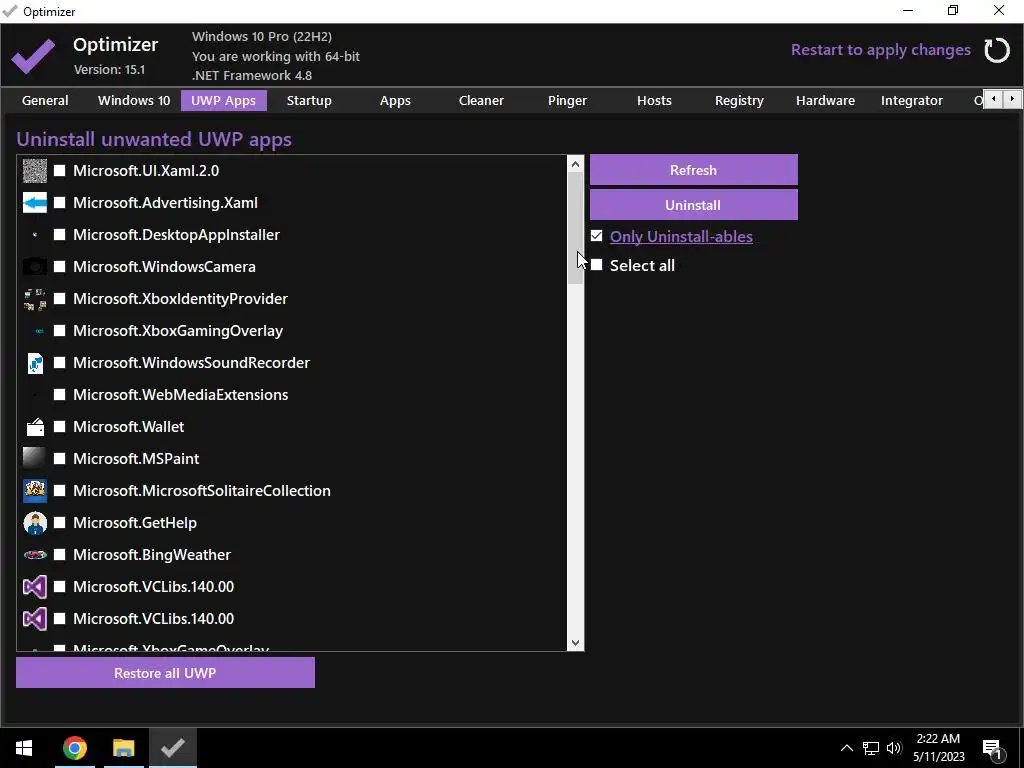Click the Only Uninstall-ables link

pos(681,236)
